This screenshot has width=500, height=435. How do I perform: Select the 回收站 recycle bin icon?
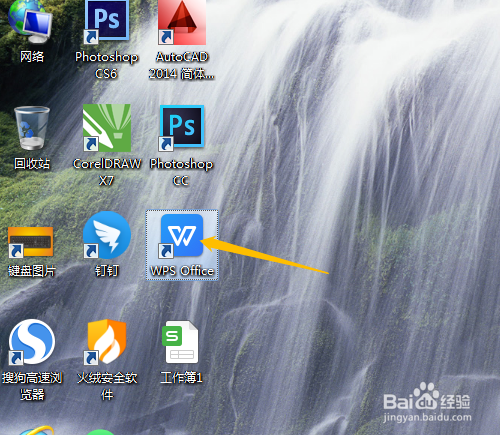pos(32,128)
